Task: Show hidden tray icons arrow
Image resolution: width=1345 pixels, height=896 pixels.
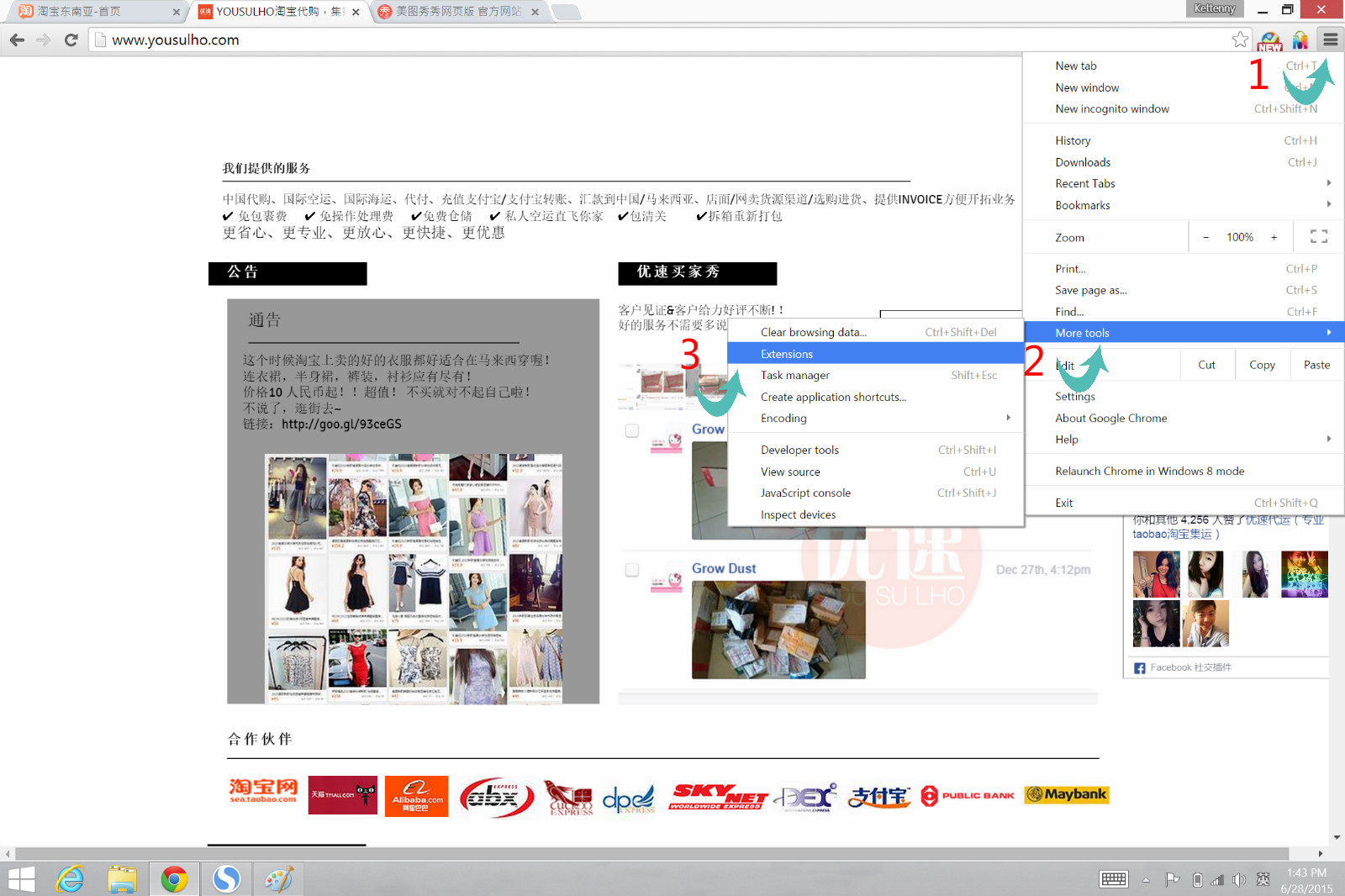Action: 1146,880
